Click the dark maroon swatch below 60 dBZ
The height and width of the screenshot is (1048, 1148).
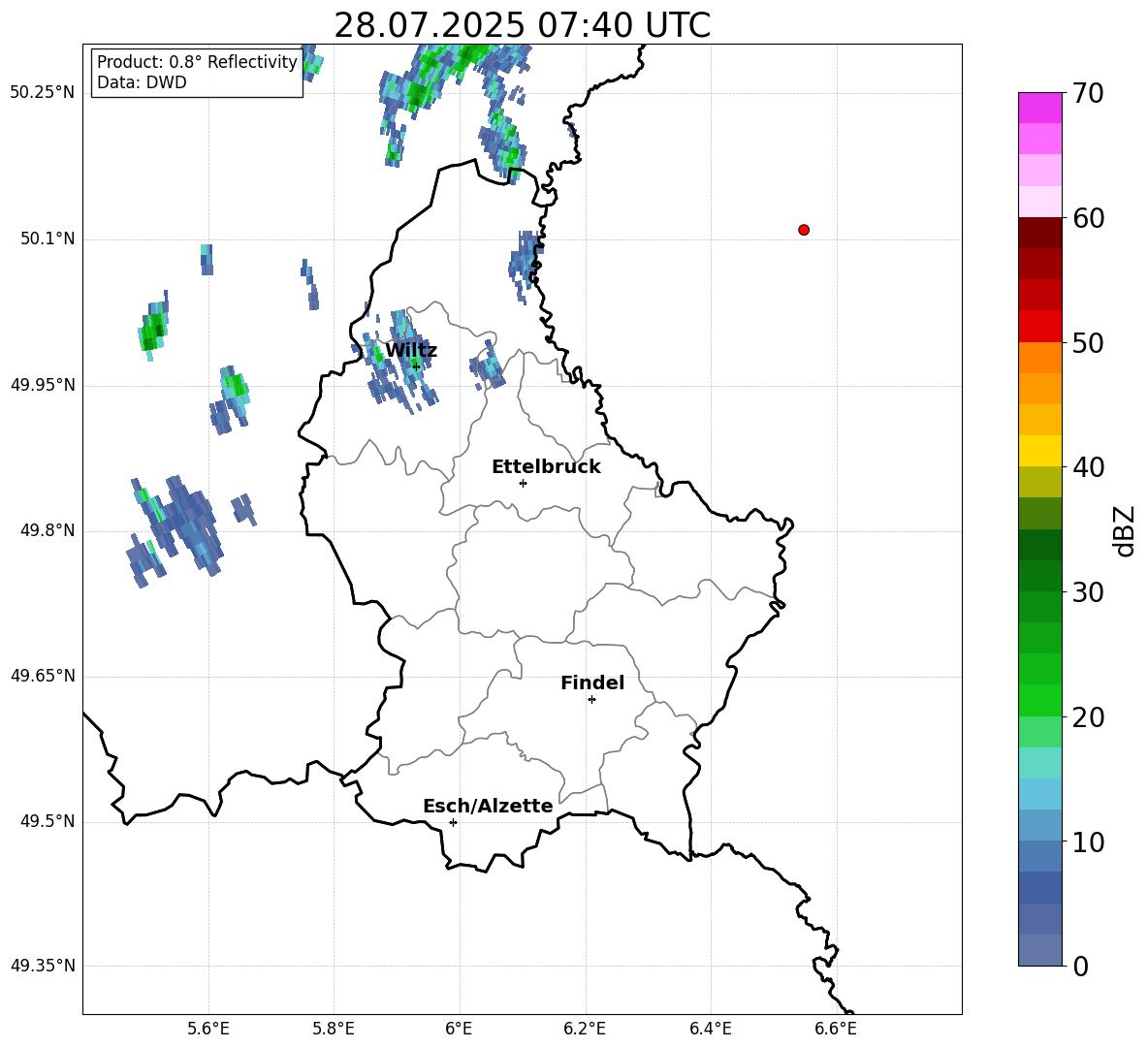tap(1039, 233)
